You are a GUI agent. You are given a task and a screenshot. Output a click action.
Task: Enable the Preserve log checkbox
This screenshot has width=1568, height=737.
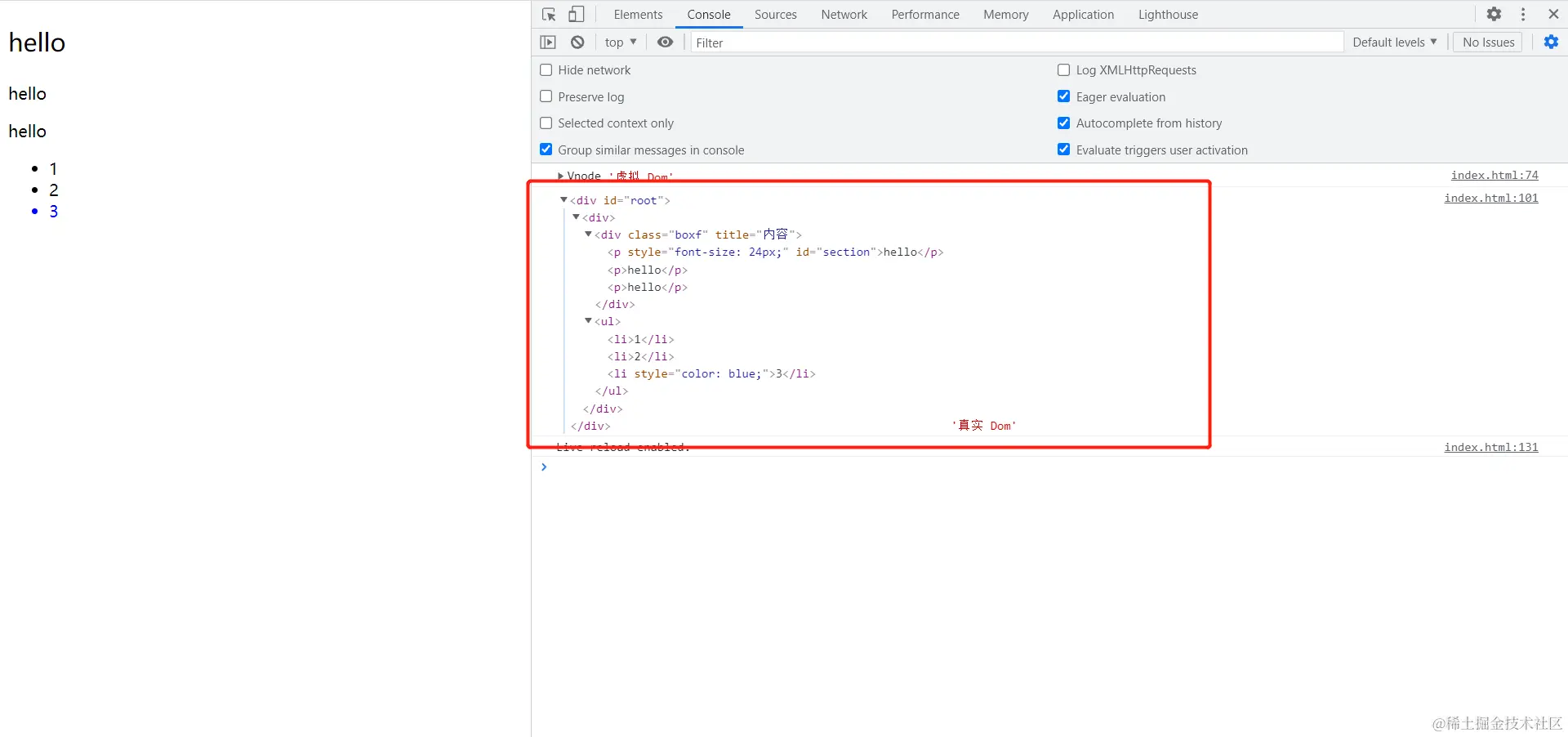pyautogui.click(x=546, y=96)
